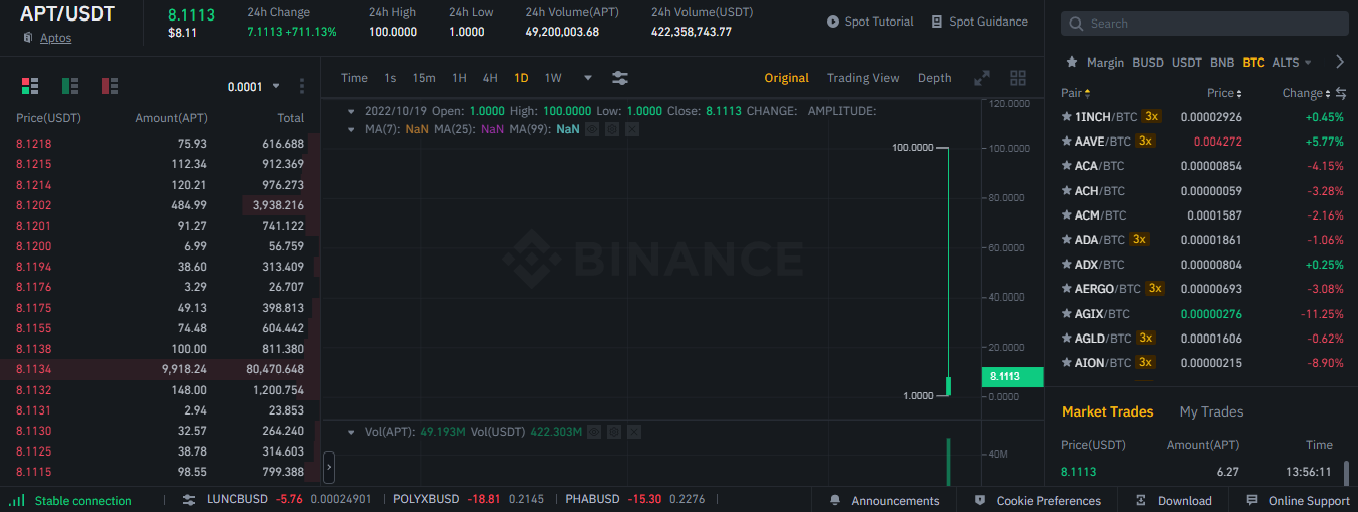The width and height of the screenshot is (1358, 512).
Task: Click the search magnifier icon
Action: [1076, 24]
